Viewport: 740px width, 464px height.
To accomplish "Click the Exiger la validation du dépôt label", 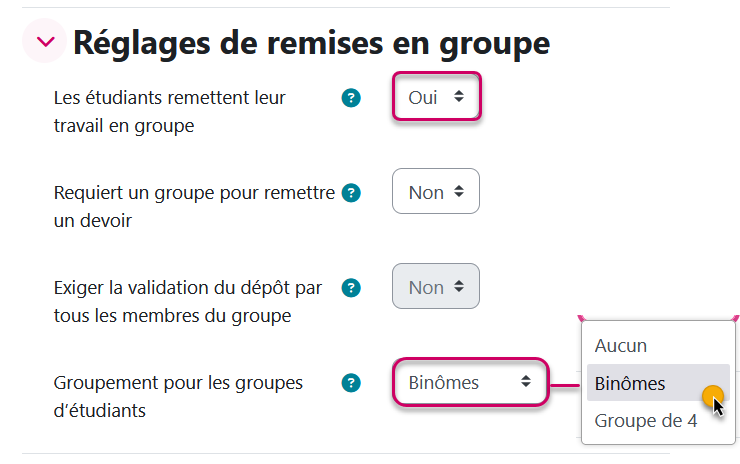I will click(188, 302).
